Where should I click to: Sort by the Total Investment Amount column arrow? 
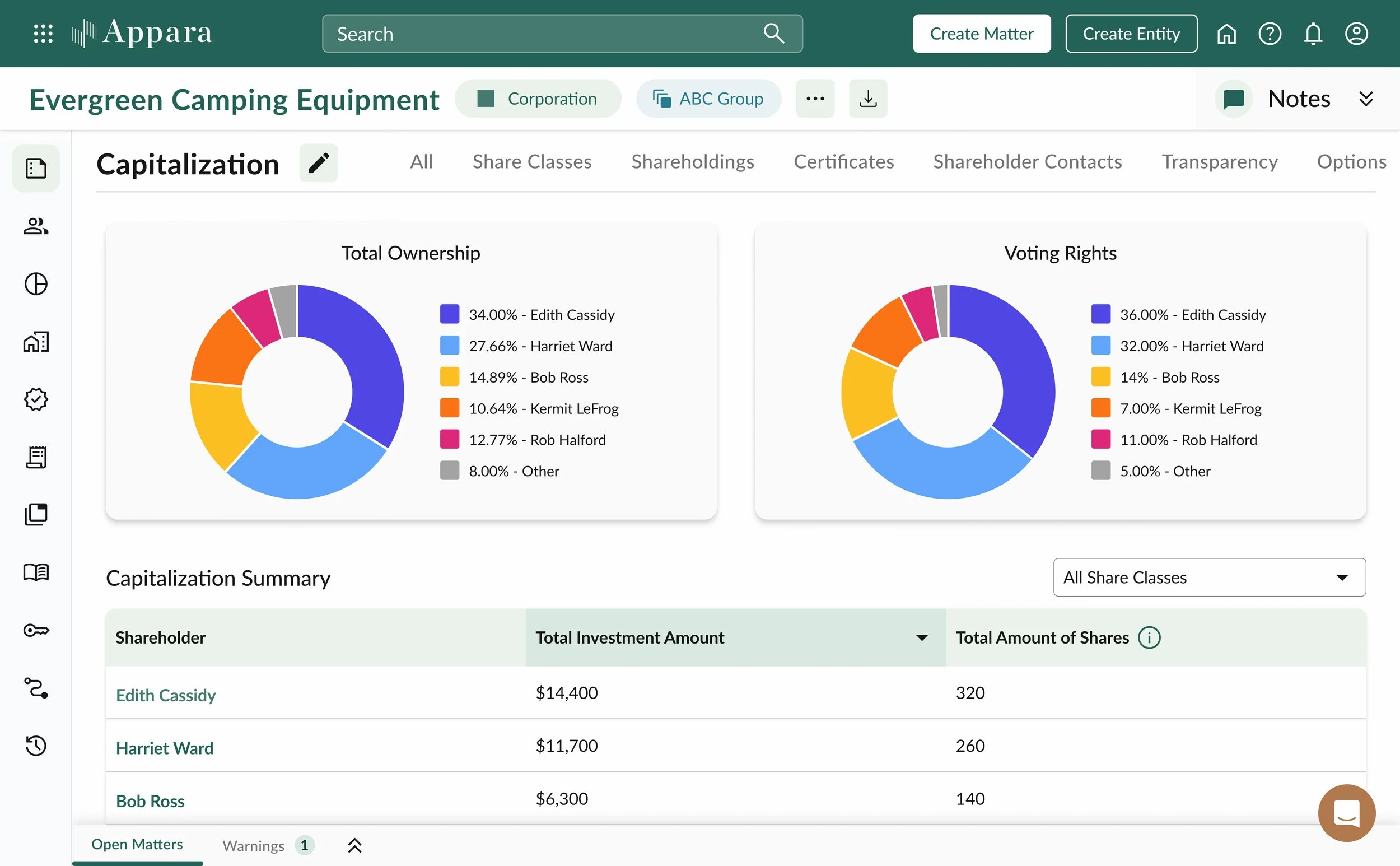coord(921,637)
